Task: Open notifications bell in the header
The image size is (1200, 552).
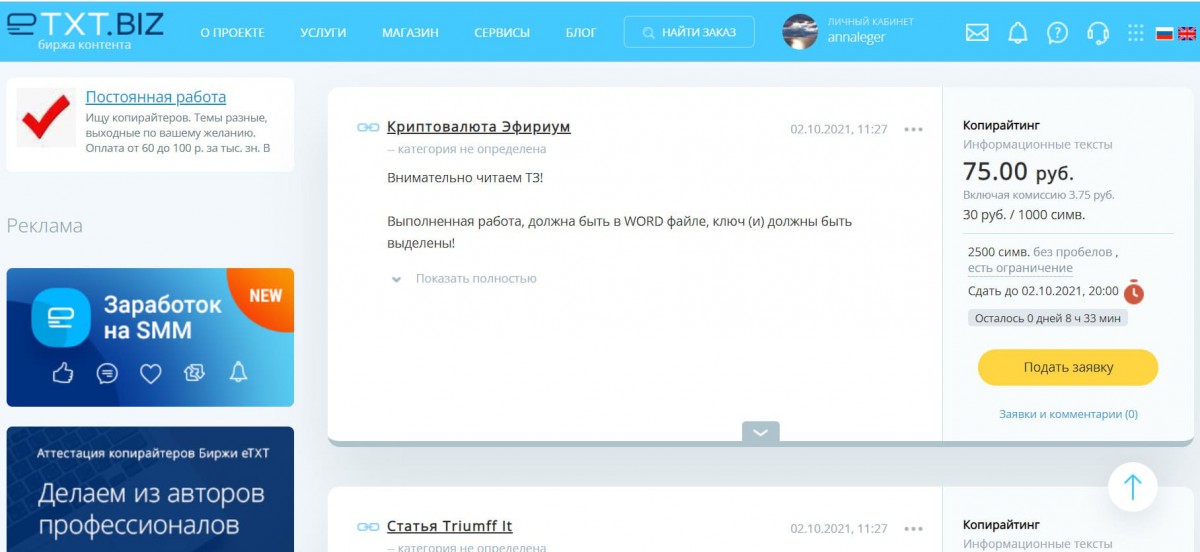Action: (x=1018, y=33)
